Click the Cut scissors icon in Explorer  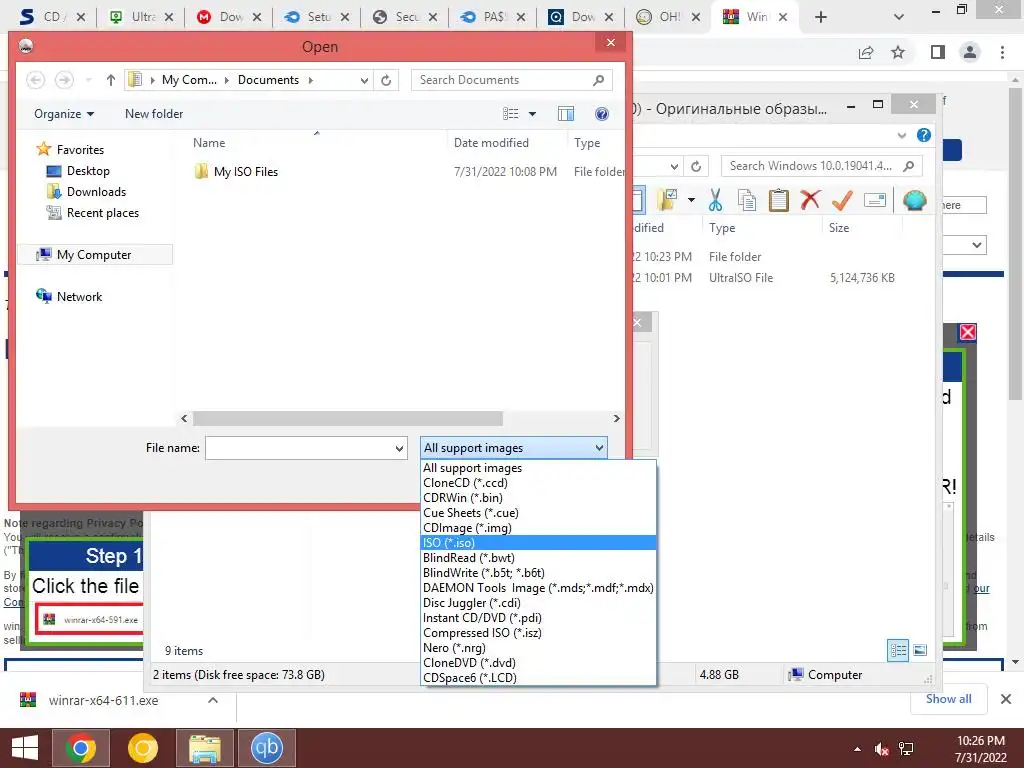716,200
